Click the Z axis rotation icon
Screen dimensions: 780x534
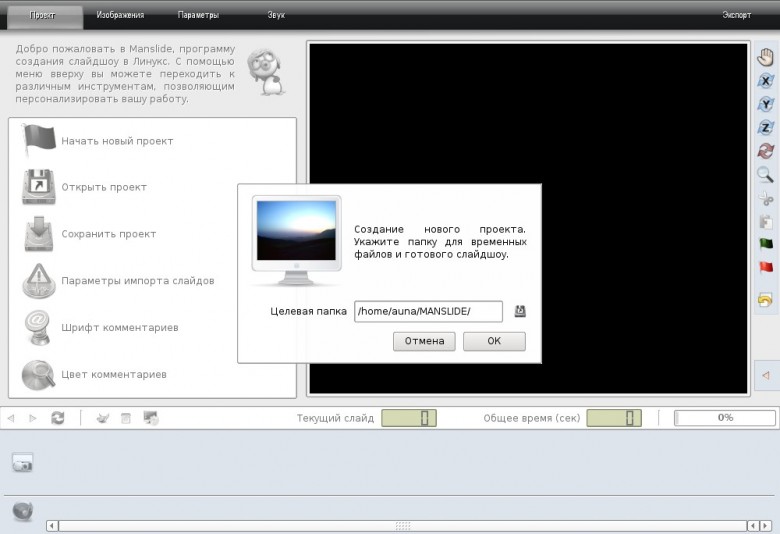coord(766,127)
